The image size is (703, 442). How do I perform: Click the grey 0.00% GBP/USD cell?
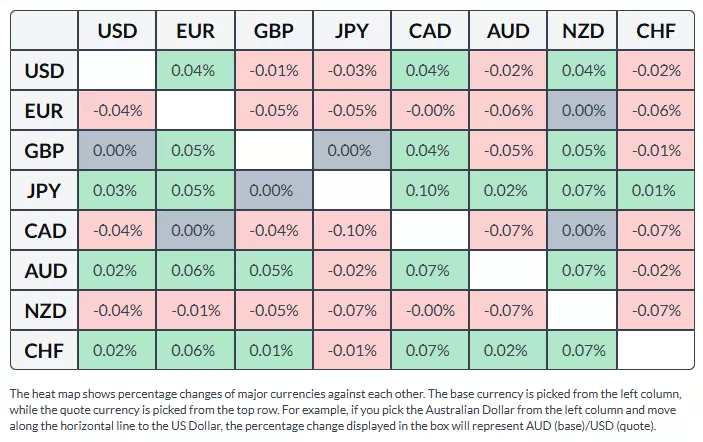pyautogui.click(x=117, y=151)
